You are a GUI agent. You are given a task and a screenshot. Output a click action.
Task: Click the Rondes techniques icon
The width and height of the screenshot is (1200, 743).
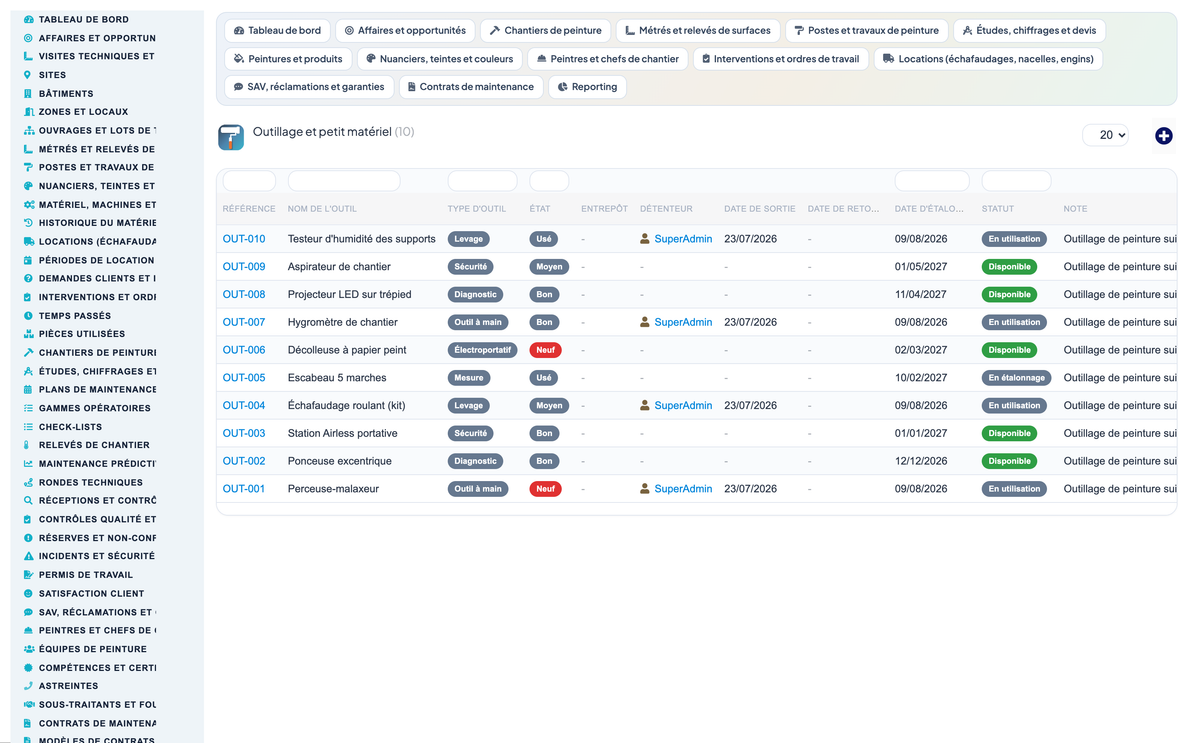click(28, 482)
